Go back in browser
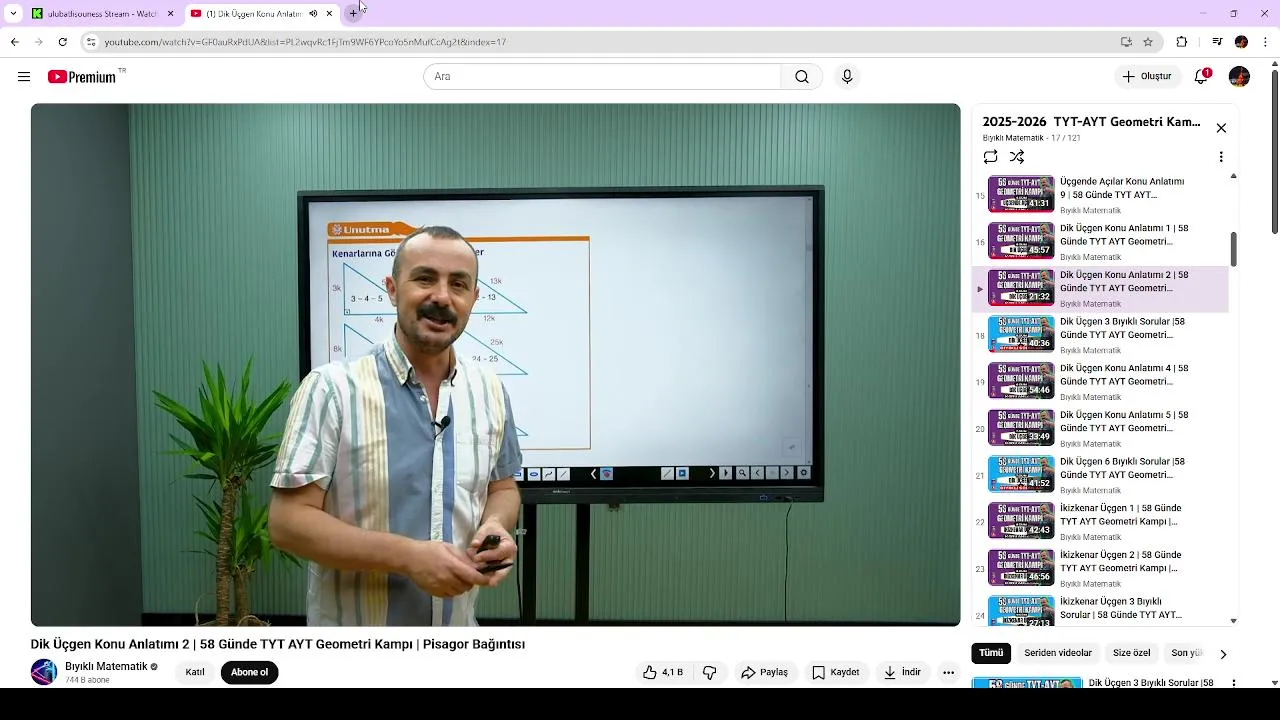 click(14, 42)
